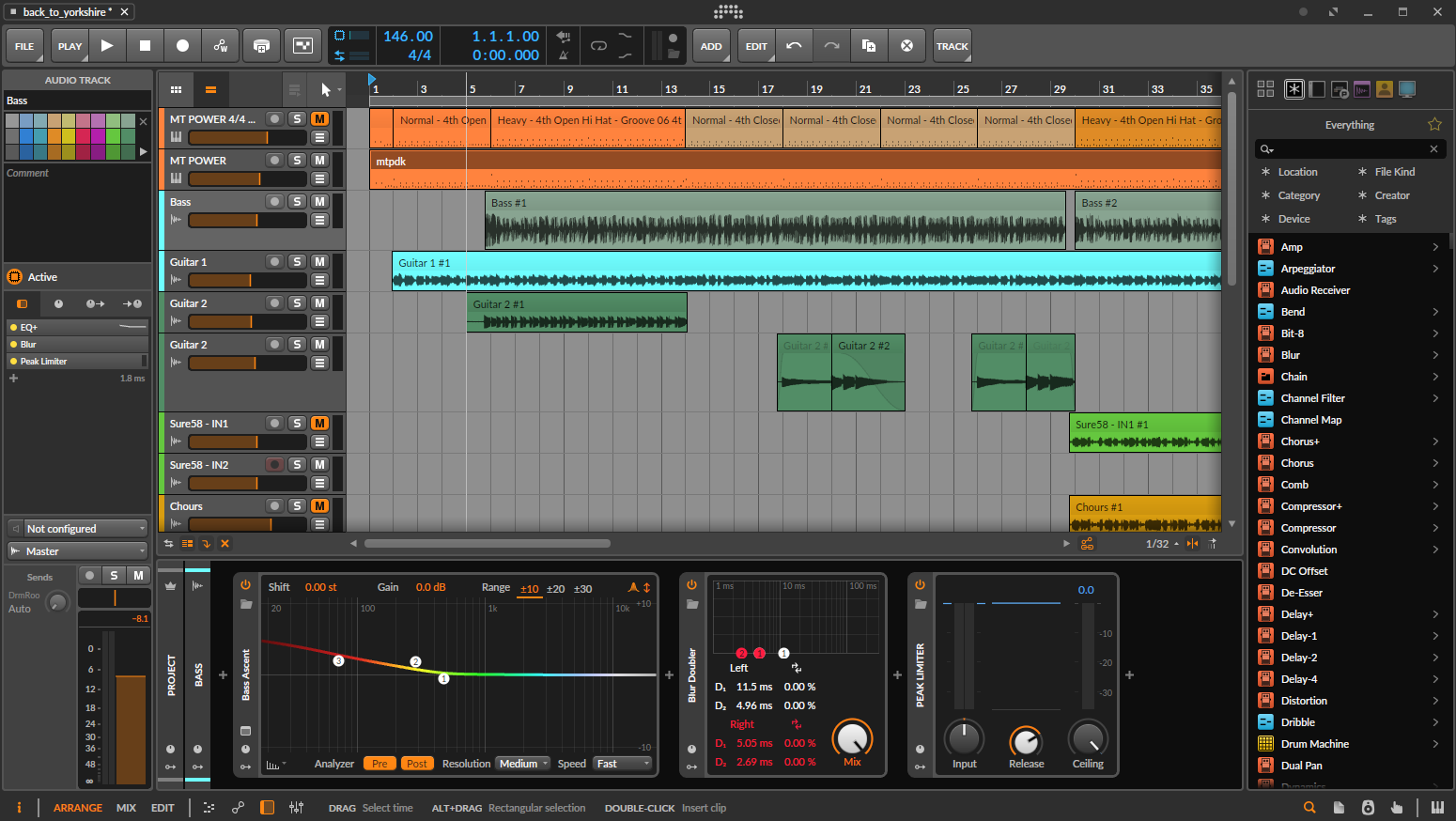Expand the Amp device category

pyautogui.click(x=1434, y=247)
